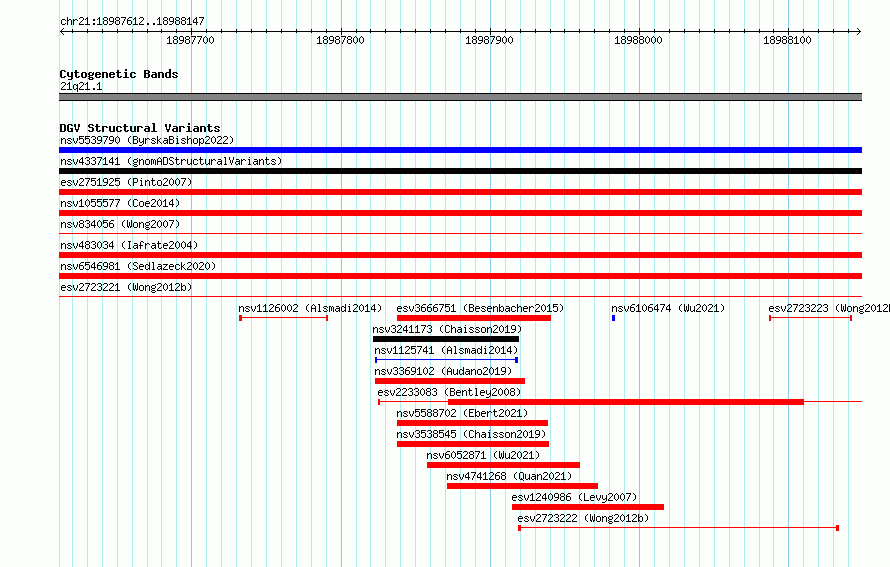The width and height of the screenshot is (890, 567).
Task: Click ruler position 18987800
Action: (x=340, y=40)
